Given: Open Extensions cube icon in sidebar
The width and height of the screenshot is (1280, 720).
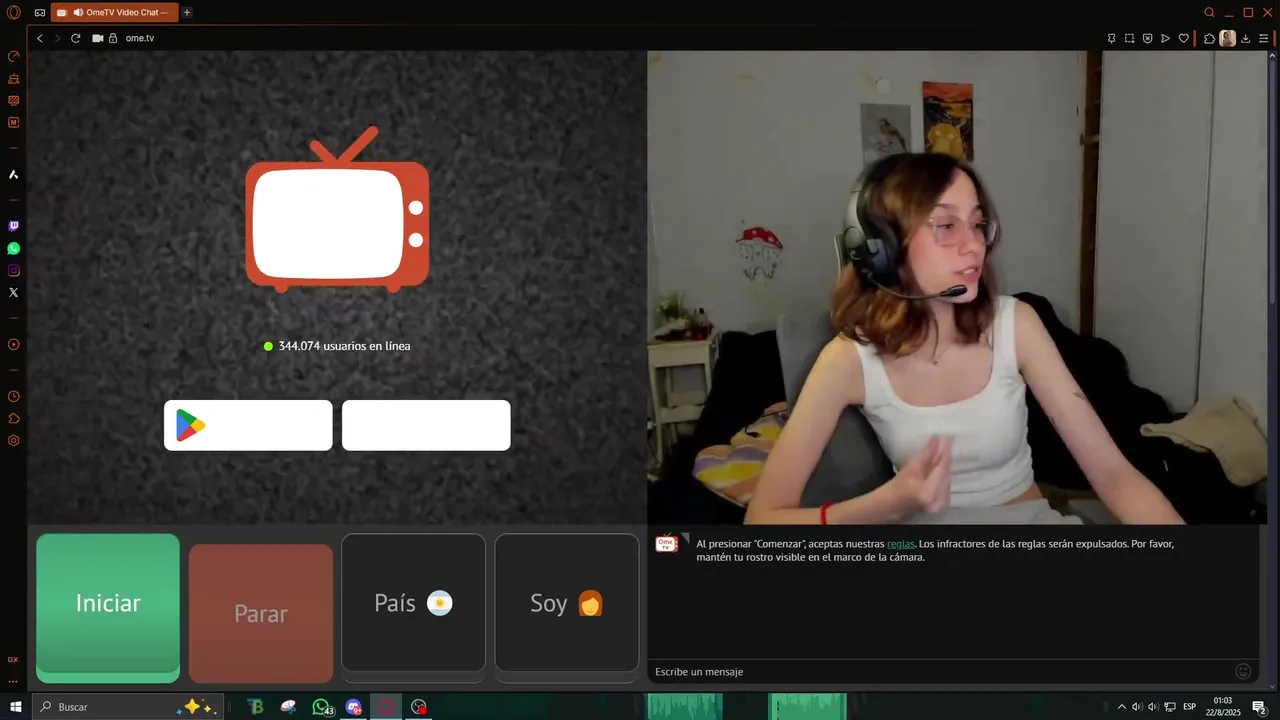Looking at the screenshot, I should tap(14, 418).
